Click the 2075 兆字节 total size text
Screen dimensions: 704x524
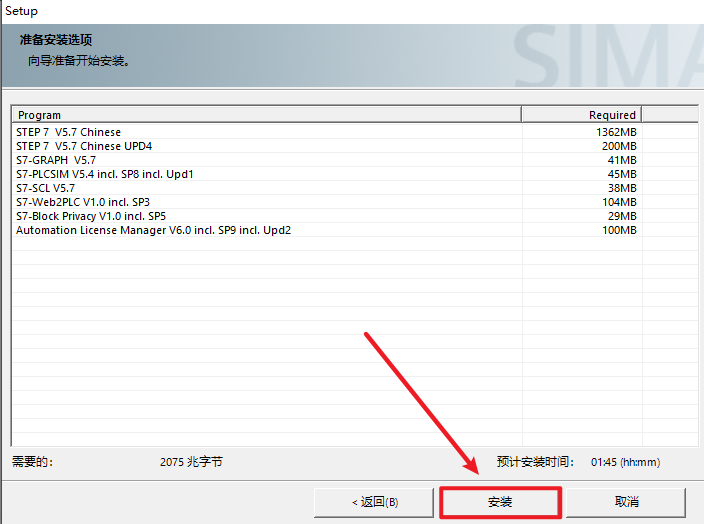tap(191, 462)
